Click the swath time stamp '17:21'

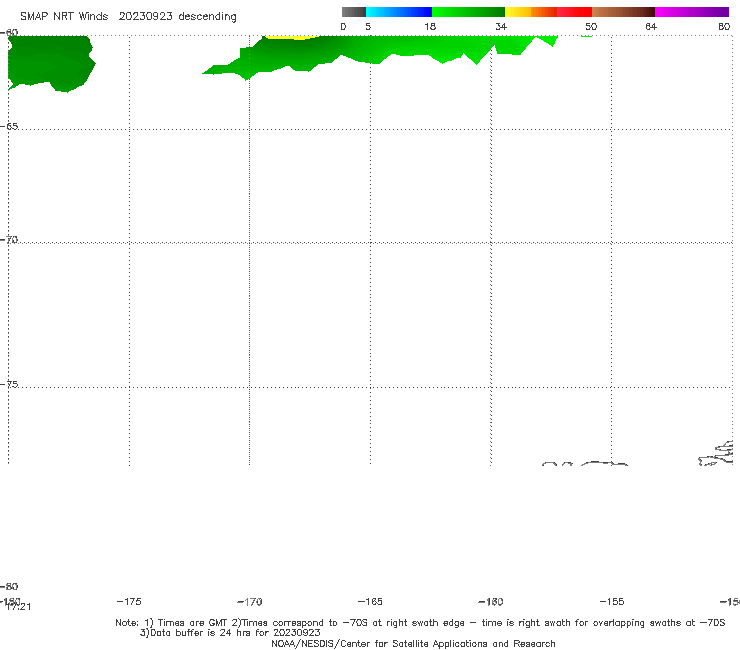19,607
